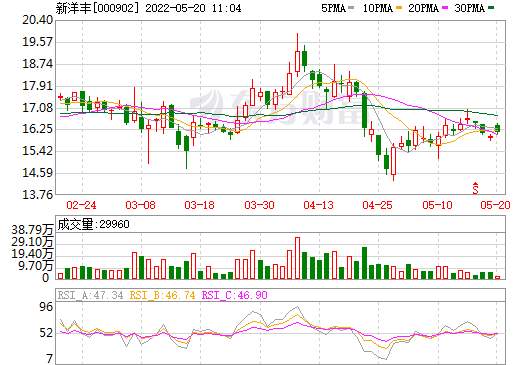520x365 pixels.
Task: Click the red S signal marker
Action: [x=475, y=188]
